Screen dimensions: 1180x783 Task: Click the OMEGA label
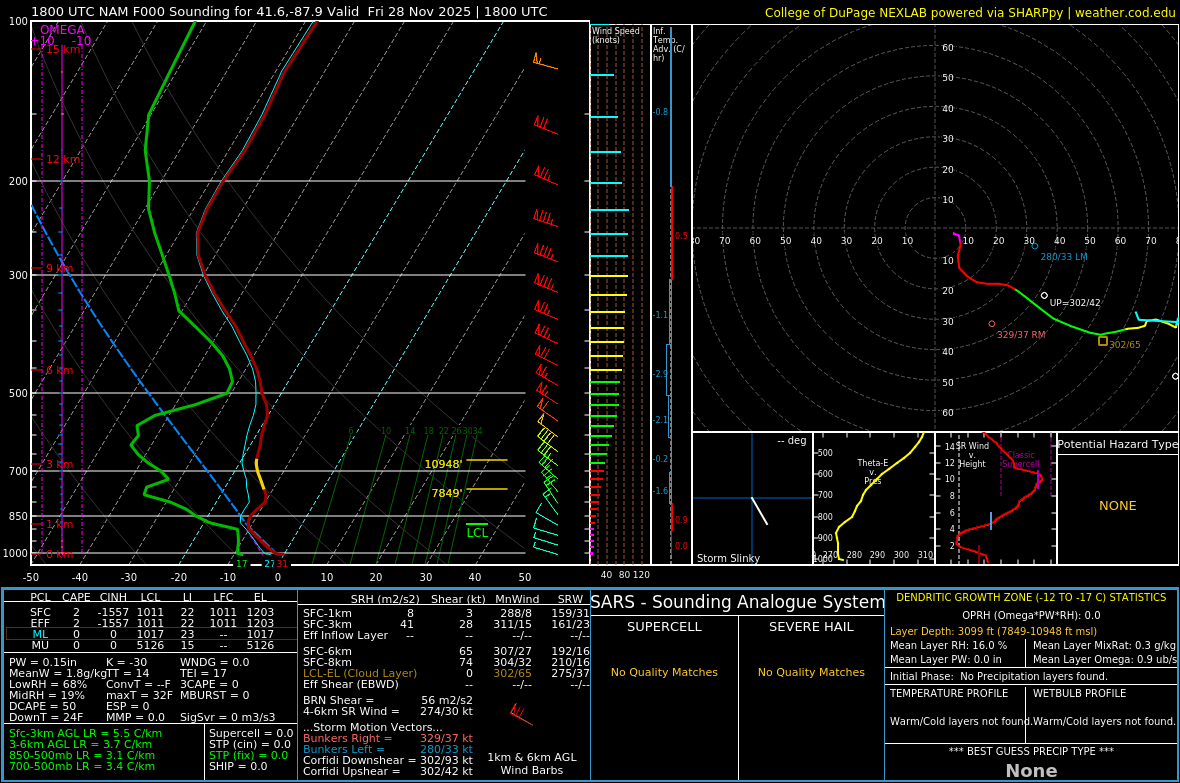click(x=62, y=30)
